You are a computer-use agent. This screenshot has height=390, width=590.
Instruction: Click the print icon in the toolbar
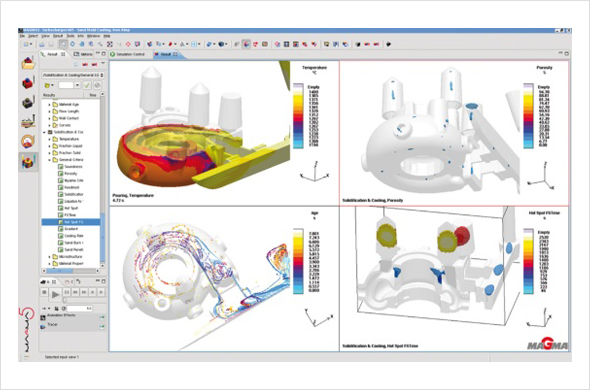(x=42, y=44)
